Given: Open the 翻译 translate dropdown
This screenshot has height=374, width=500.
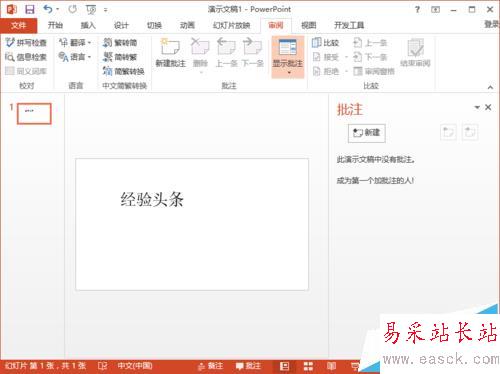Looking at the screenshot, I should [x=75, y=42].
